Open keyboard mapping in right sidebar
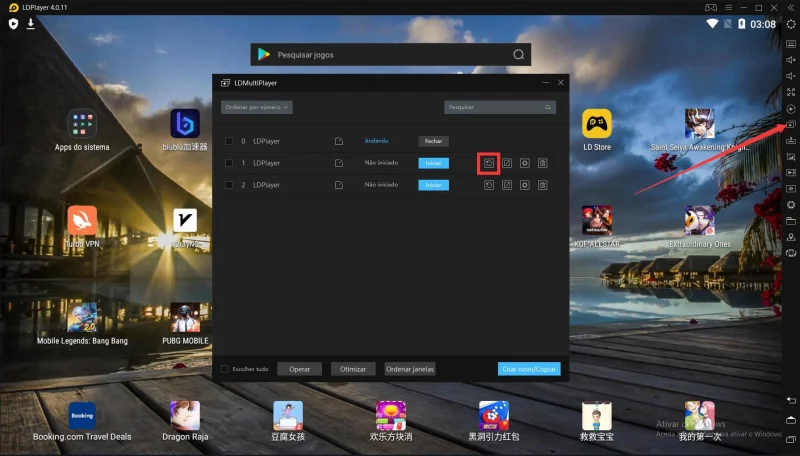This screenshot has height=456, width=800. tap(791, 44)
